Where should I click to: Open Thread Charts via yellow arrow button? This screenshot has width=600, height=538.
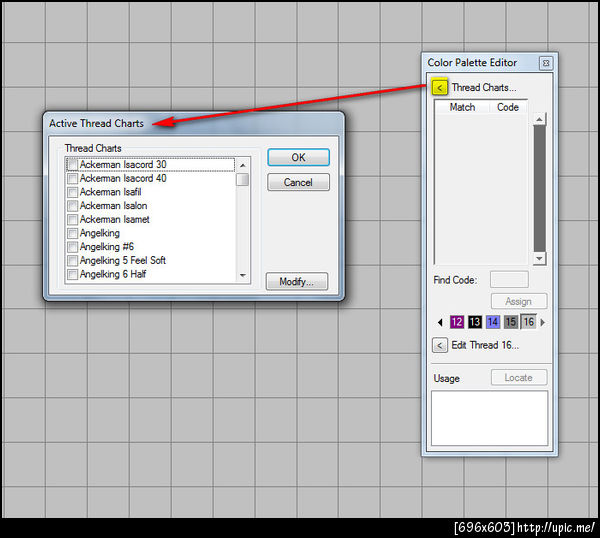coord(439,88)
